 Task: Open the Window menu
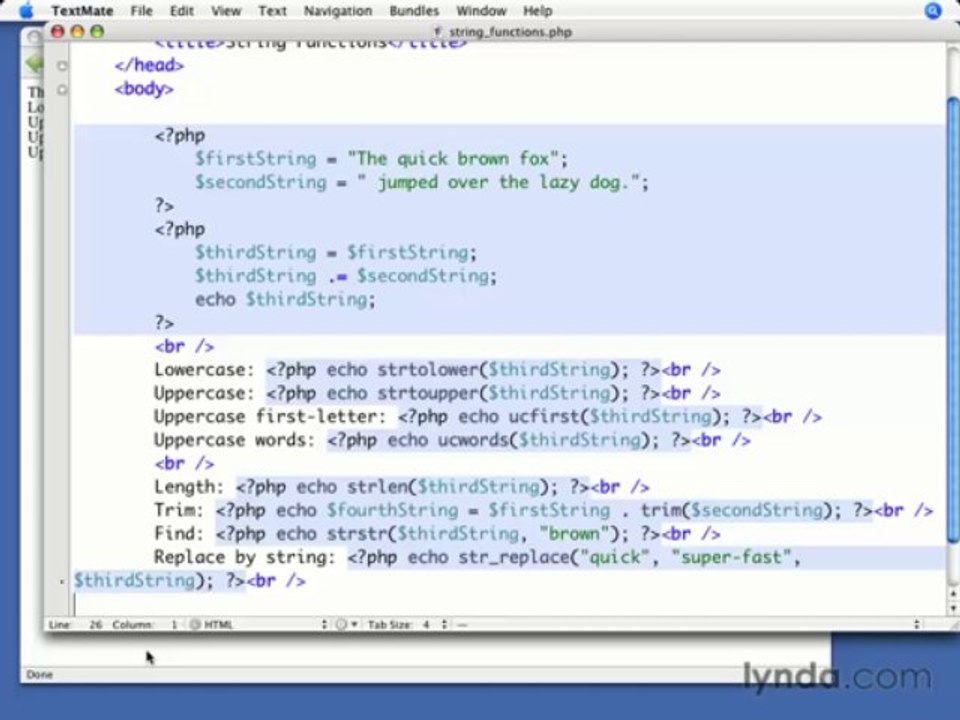click(481, 11)
